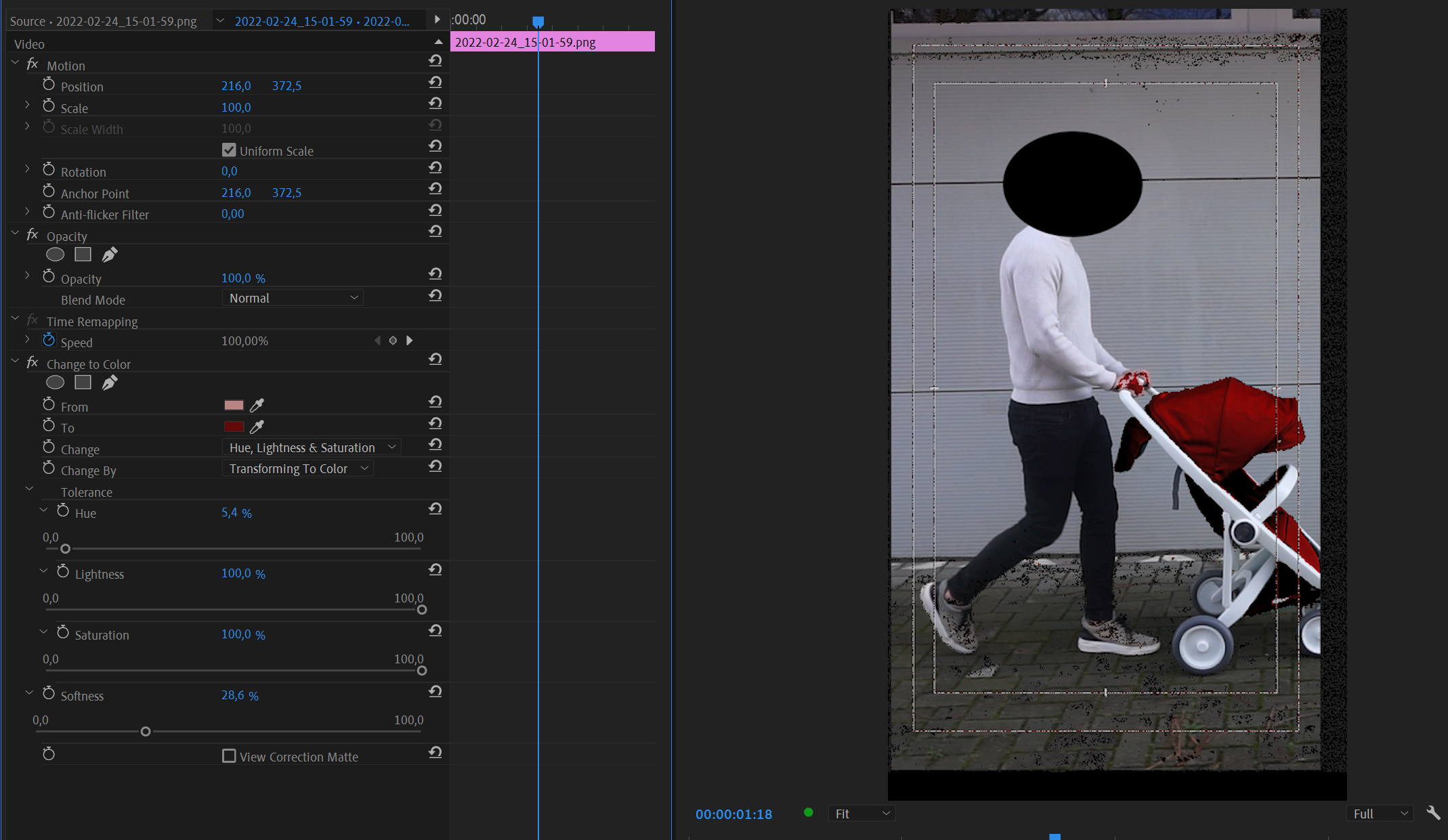This screenshot has width=1448, height=840.
Task: Click the To dark red color swatch
Action: (234, 426)
